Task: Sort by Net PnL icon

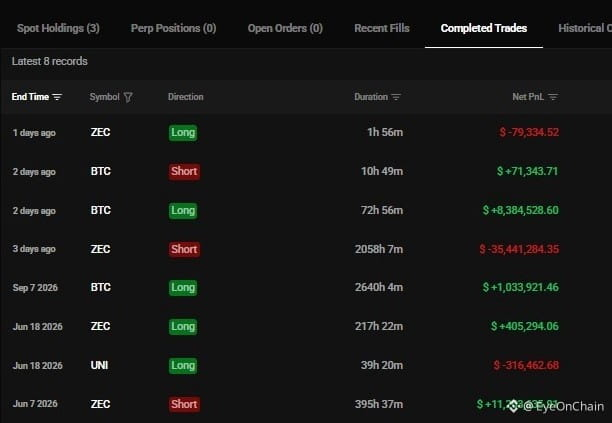Action: [553, 97]
